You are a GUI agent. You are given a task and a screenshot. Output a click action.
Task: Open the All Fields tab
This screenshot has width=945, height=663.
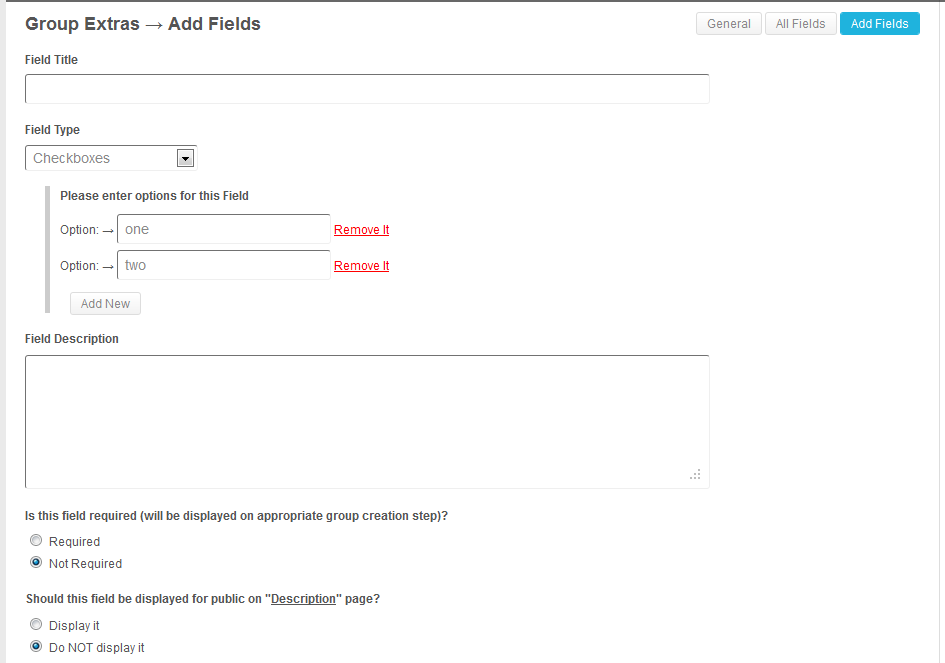point(800,24)
